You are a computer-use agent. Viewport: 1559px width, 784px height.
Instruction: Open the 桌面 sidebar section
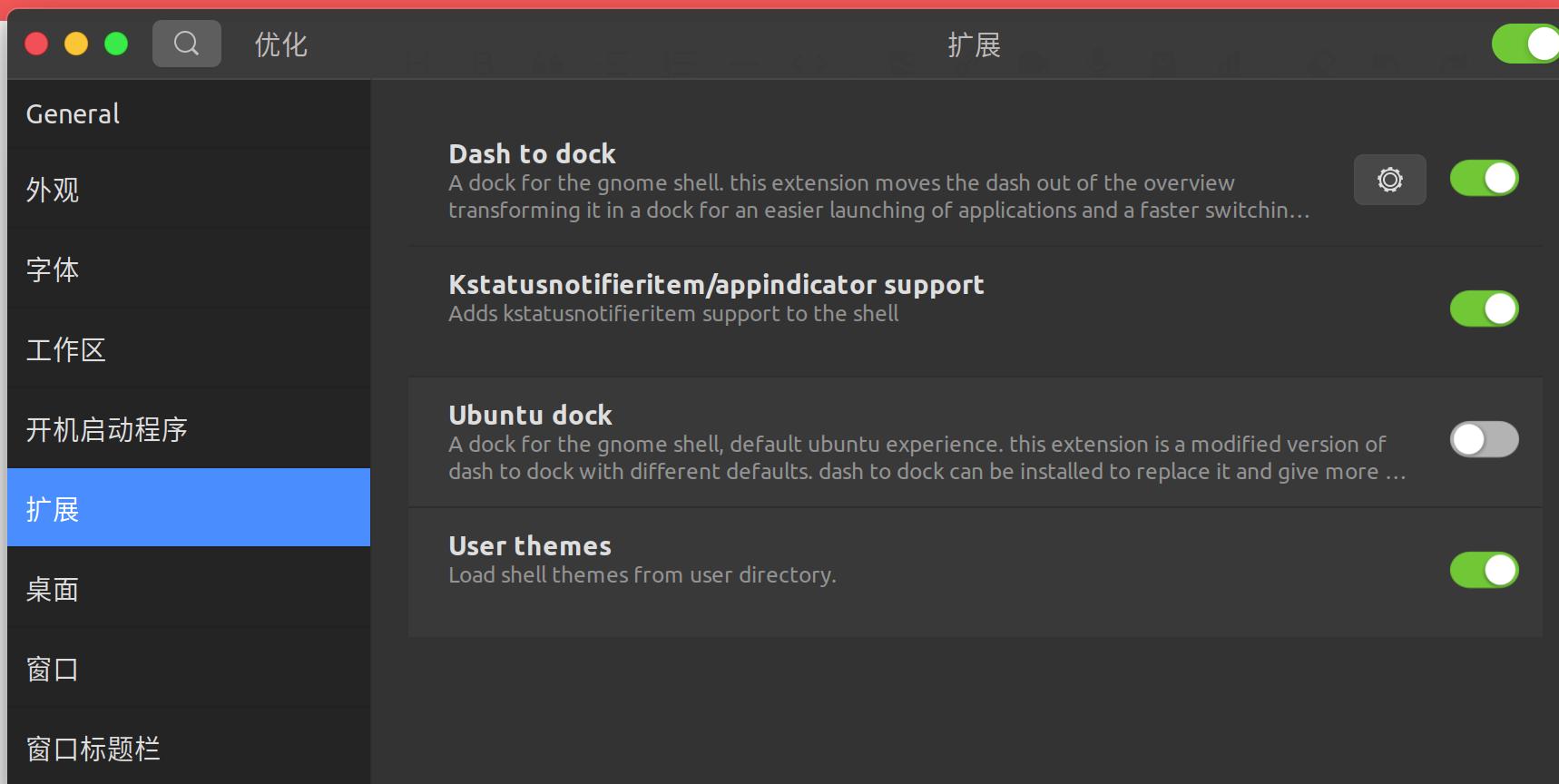click(x=189, y=589)
